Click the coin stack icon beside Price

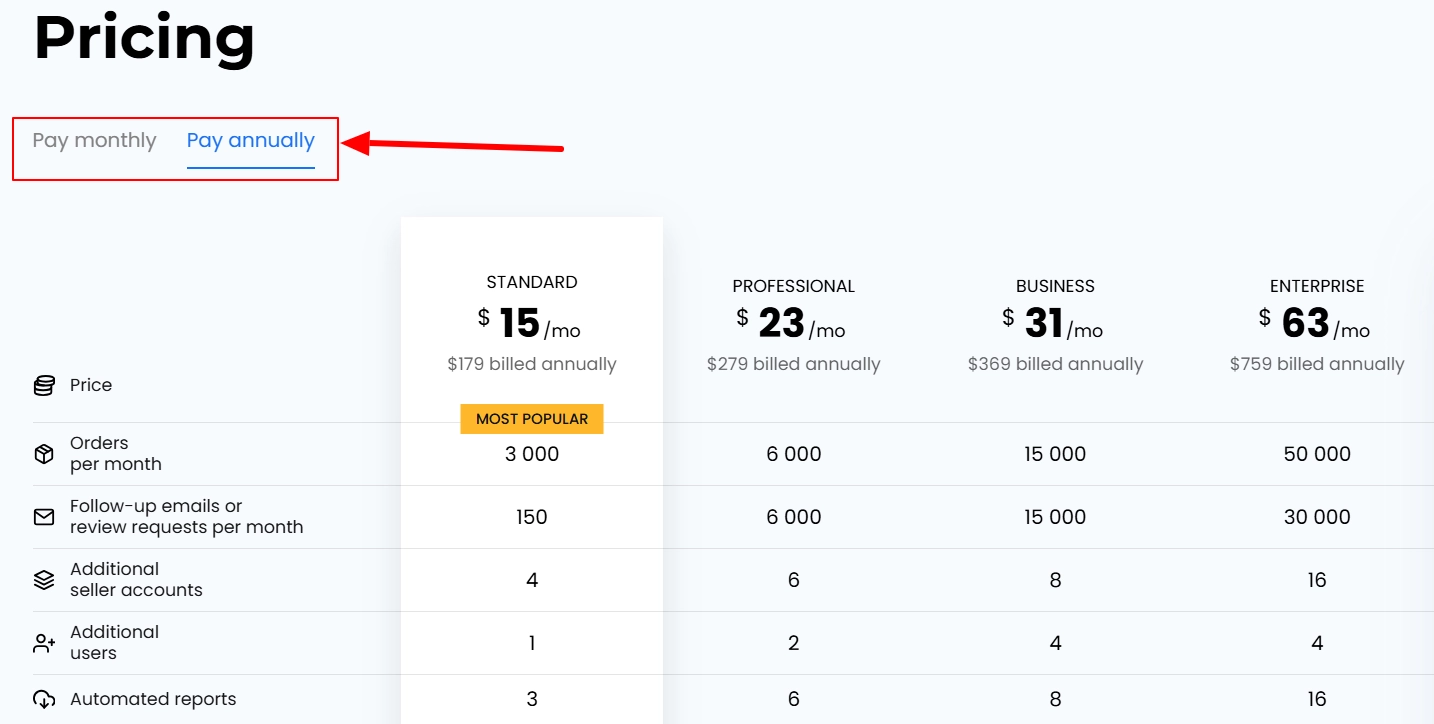point(44,386)
